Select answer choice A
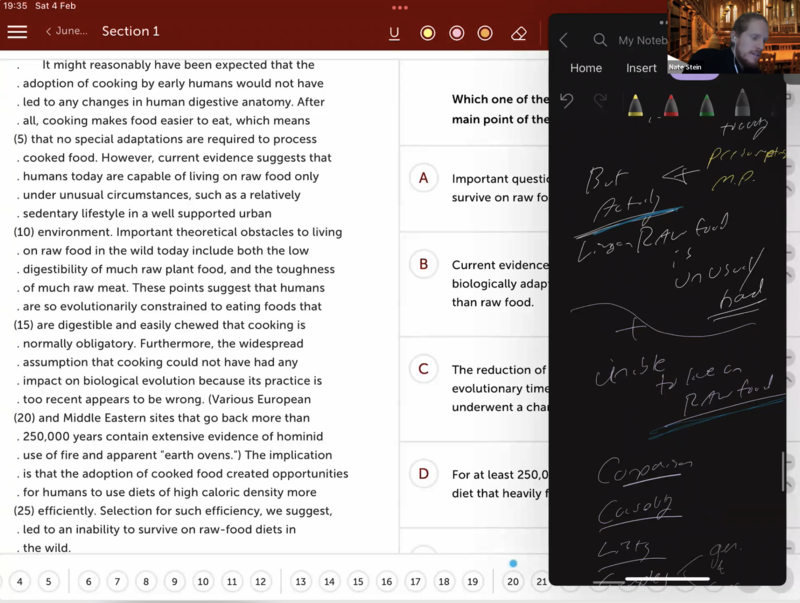800x603 pixels. pos(423,178)
